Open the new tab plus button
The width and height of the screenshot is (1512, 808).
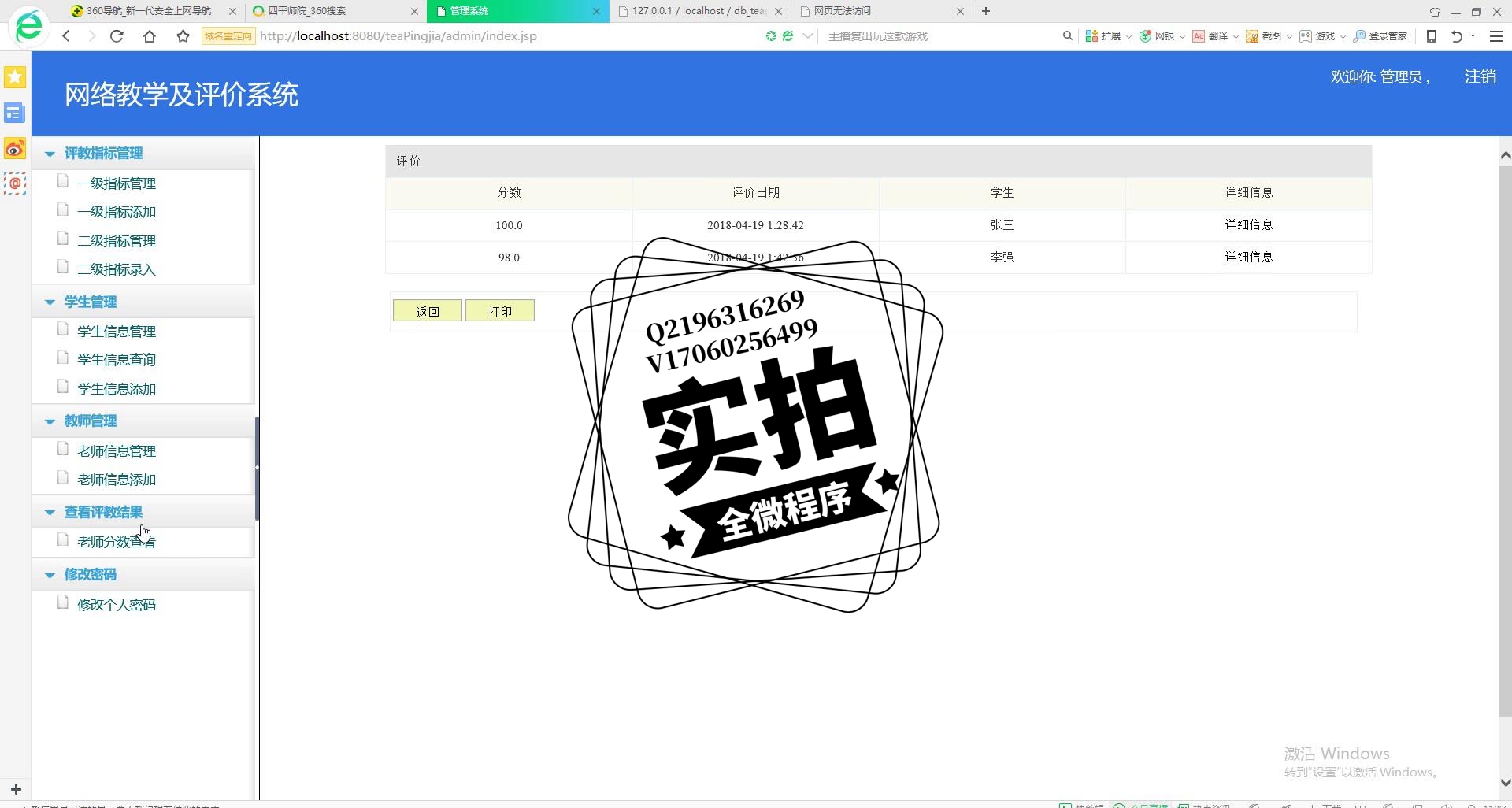(986, 11)
